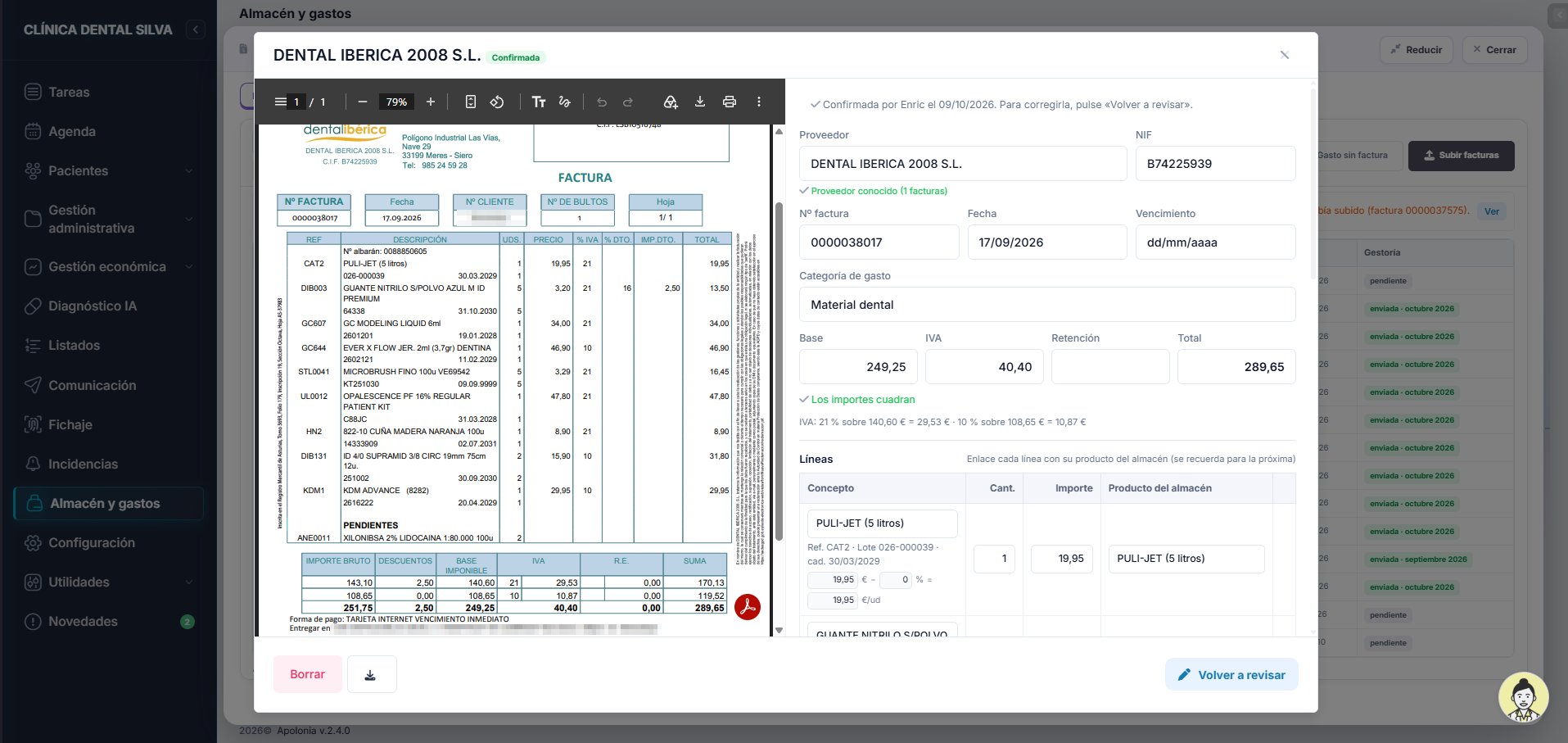
Task: Download the PDF from viewer toolbar
Action: 700,102
